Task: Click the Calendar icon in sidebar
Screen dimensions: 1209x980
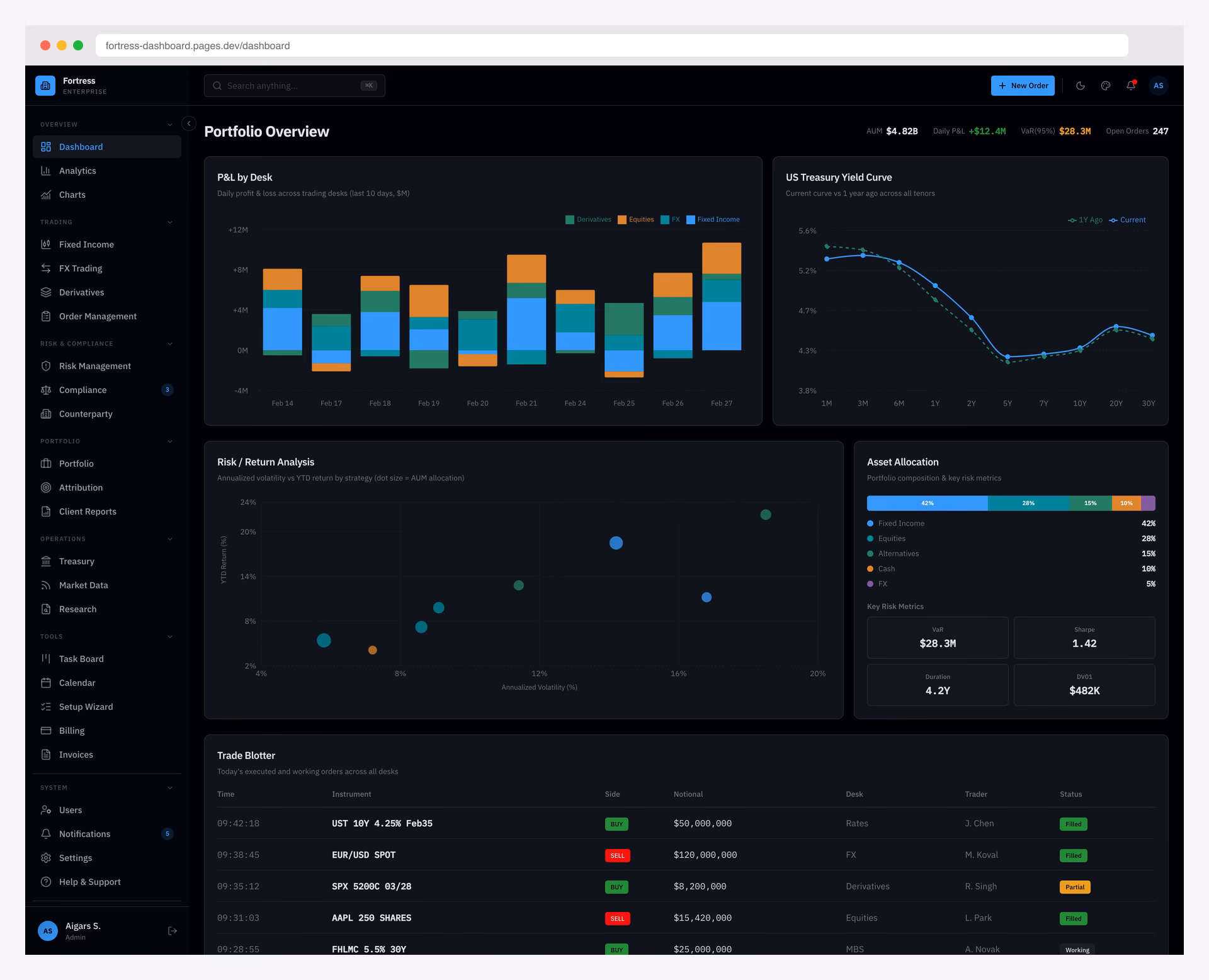Action: click(46, 683)
